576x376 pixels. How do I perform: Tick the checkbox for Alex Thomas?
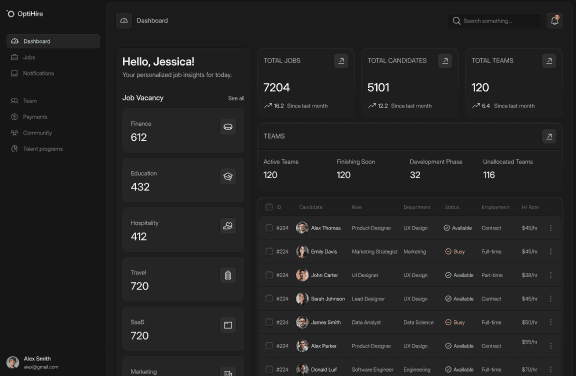[269, 228]
